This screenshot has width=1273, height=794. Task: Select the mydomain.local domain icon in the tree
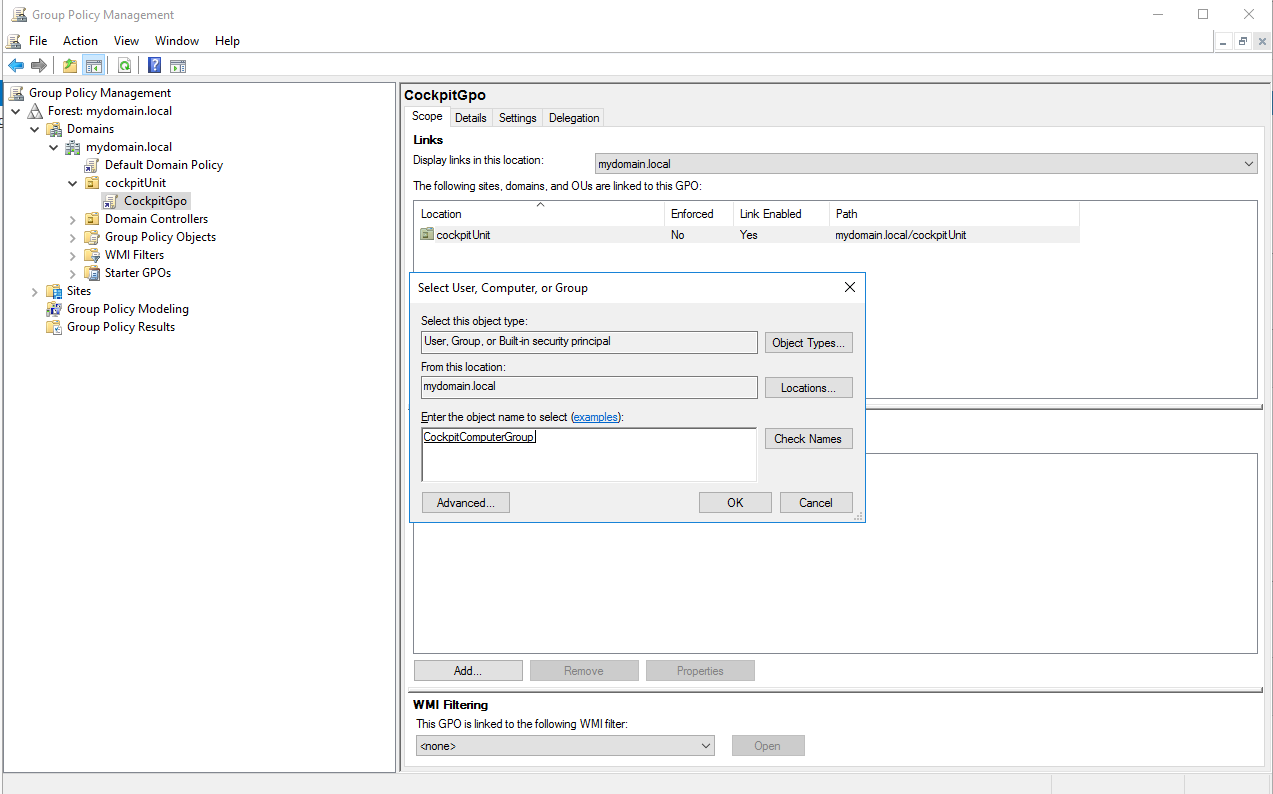coord(73,147)
